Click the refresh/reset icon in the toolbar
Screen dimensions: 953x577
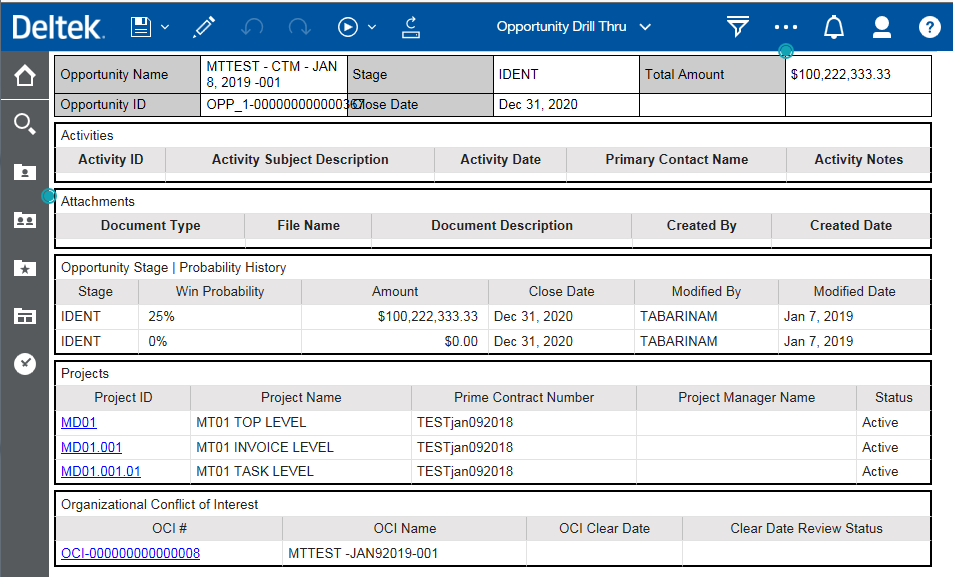[410, 27]
